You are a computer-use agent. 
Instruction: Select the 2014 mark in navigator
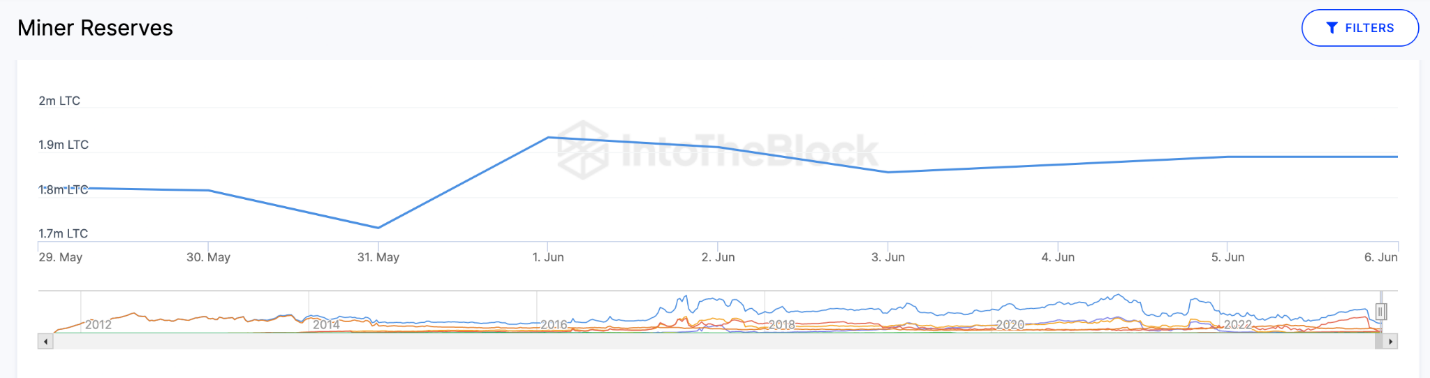pyautogui.click(x=326, y=324)
